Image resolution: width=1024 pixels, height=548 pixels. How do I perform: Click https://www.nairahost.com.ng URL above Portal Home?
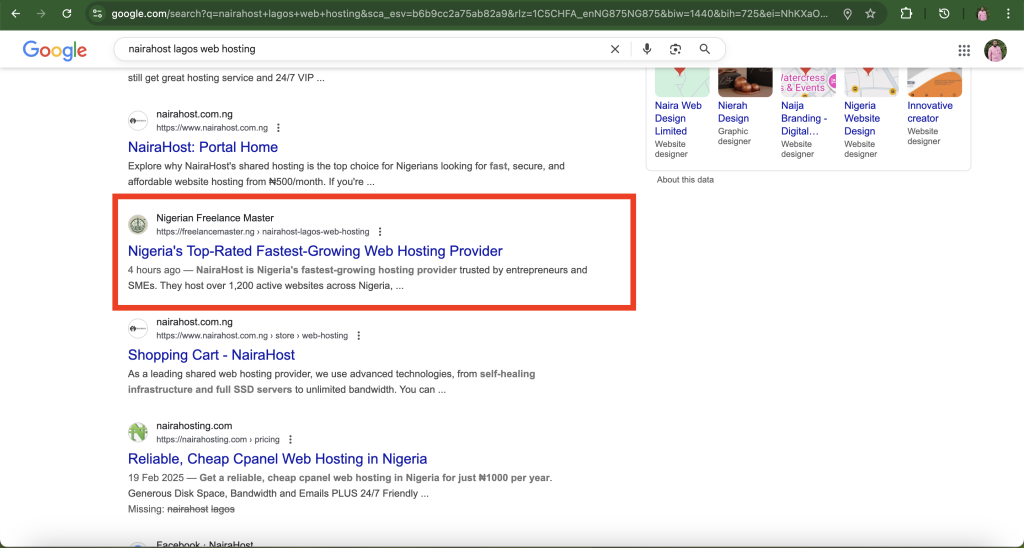(x=212, y=128)
